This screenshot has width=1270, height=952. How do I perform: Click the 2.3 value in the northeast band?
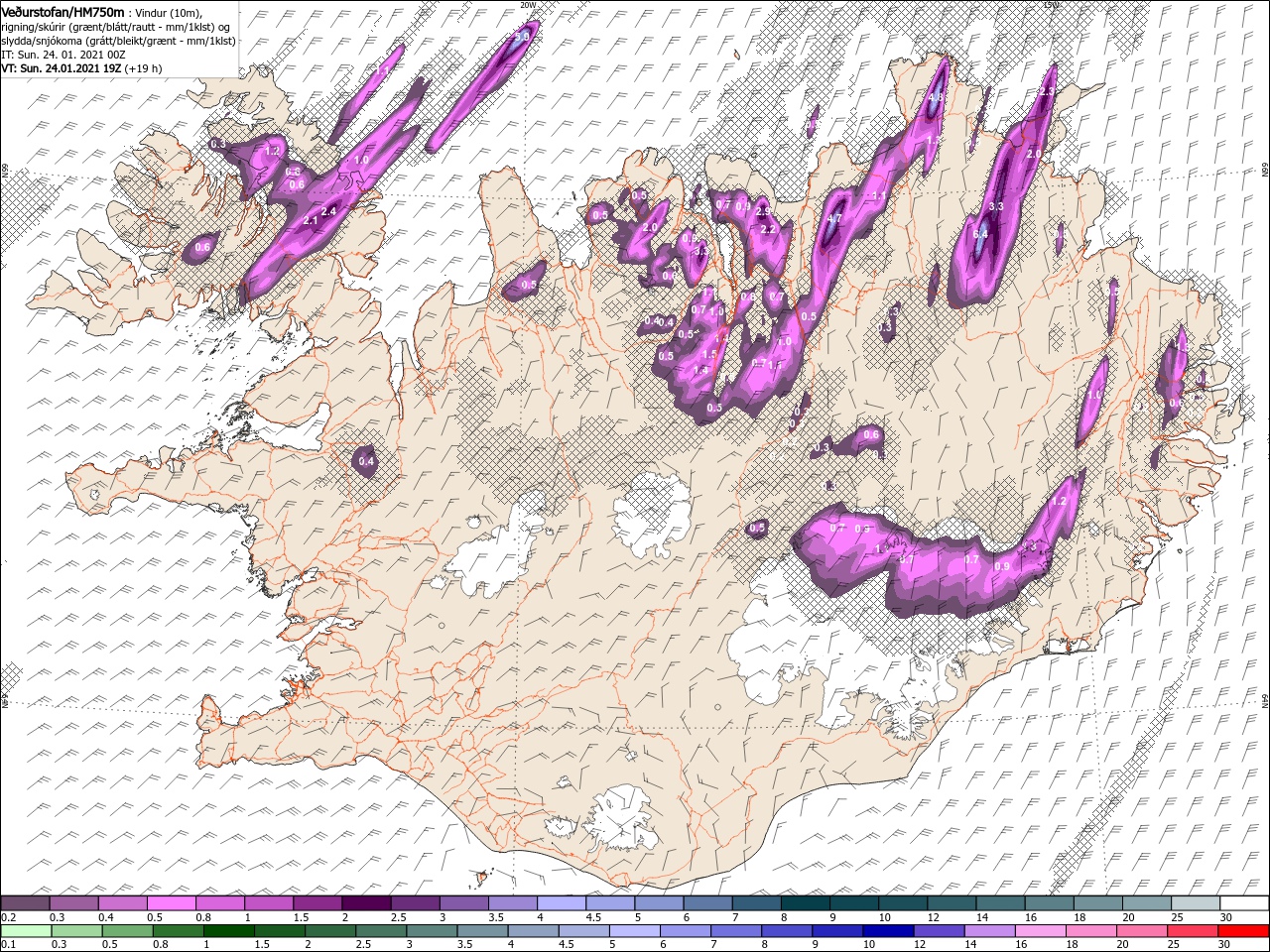click(x=1047, y=92)
